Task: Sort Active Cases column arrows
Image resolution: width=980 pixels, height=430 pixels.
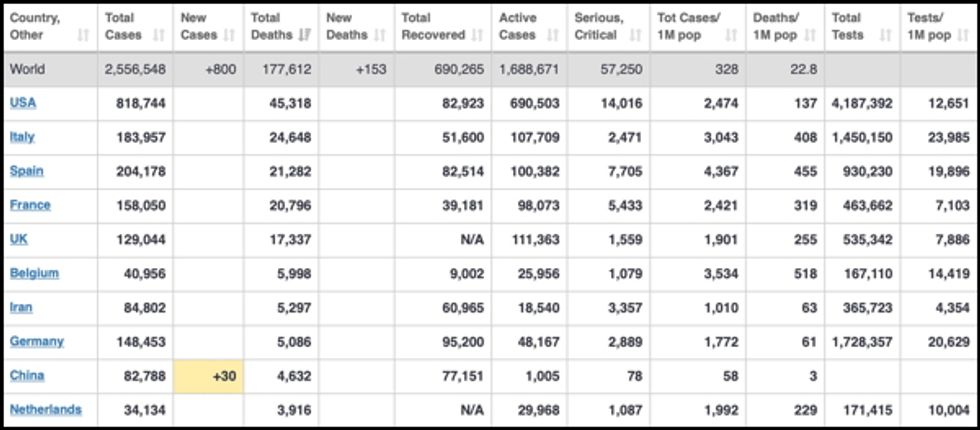Action: pyautogui.click(x=552, y=36)
